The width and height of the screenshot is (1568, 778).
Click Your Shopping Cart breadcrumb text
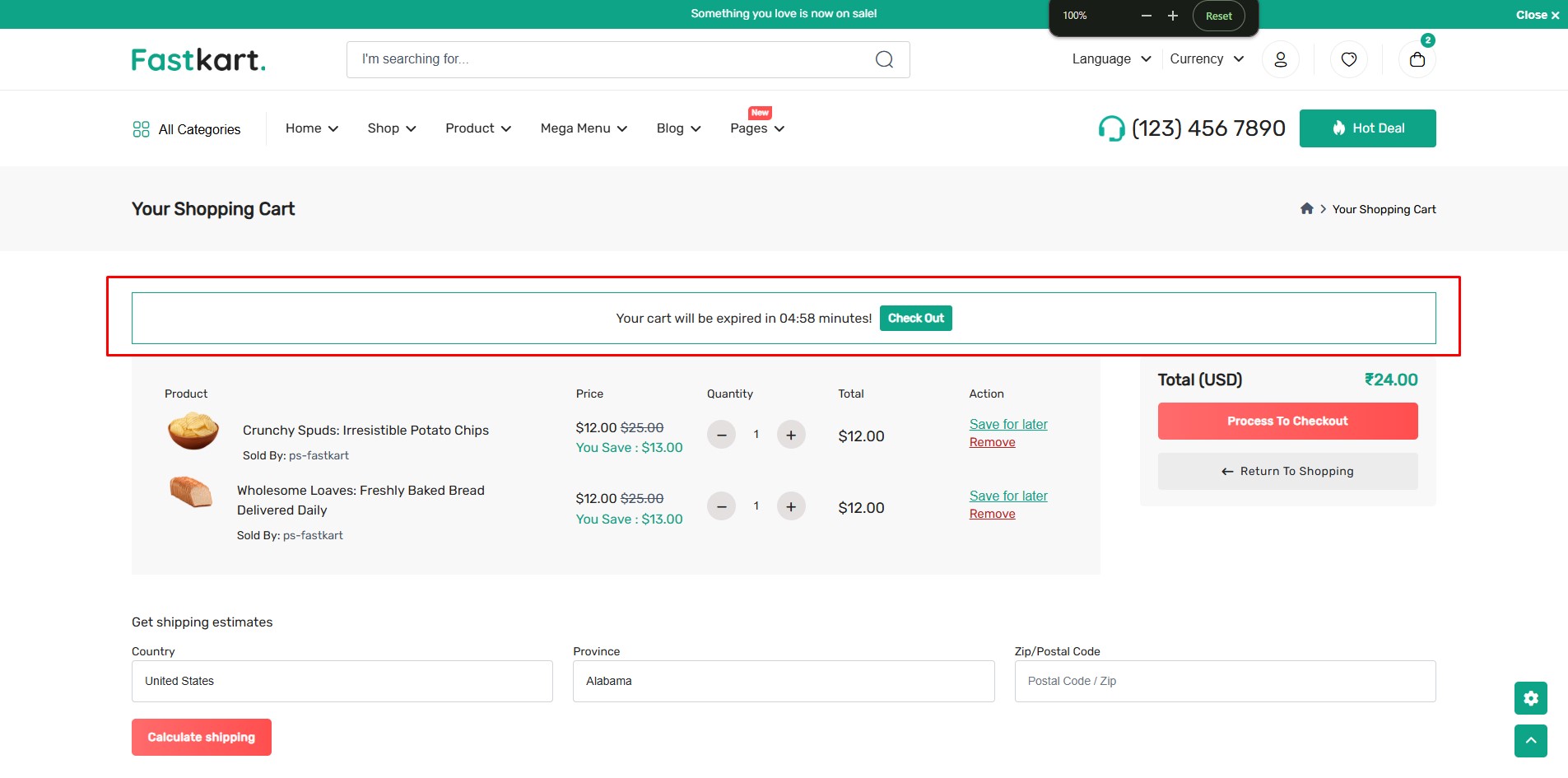(x=1384, y=209)
